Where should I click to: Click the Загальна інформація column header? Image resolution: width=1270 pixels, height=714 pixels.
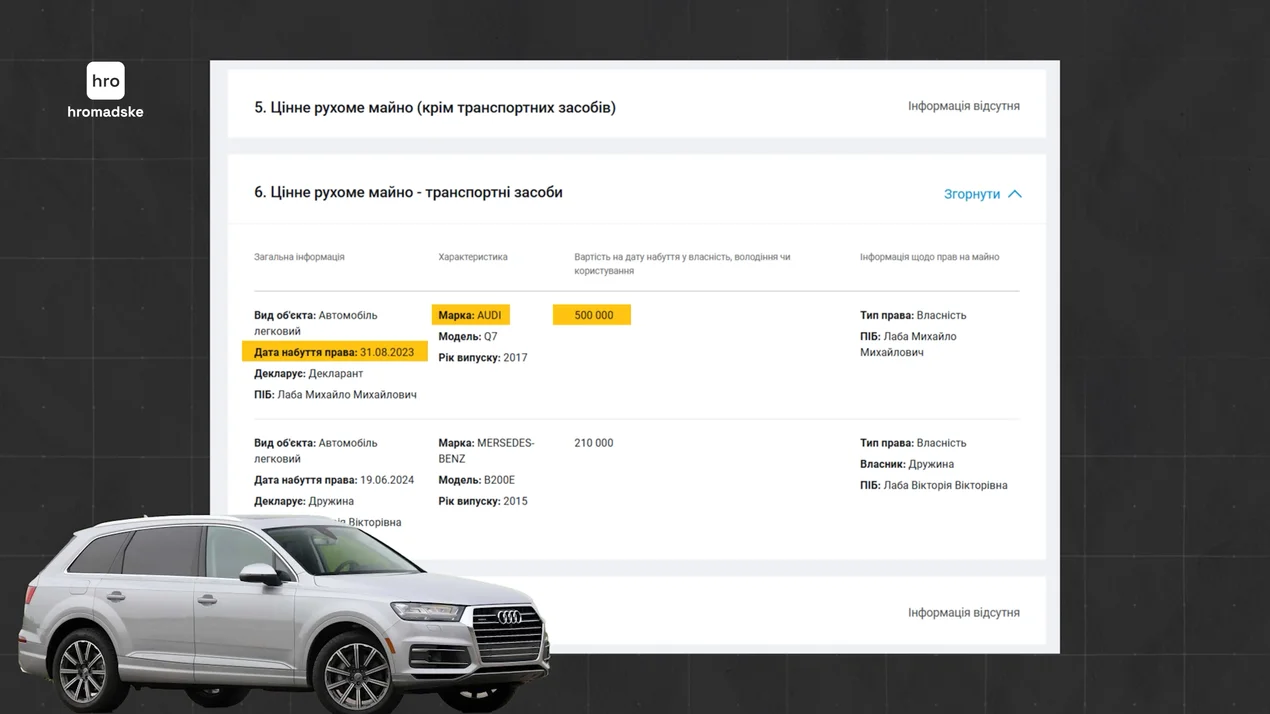coord(299,257)
